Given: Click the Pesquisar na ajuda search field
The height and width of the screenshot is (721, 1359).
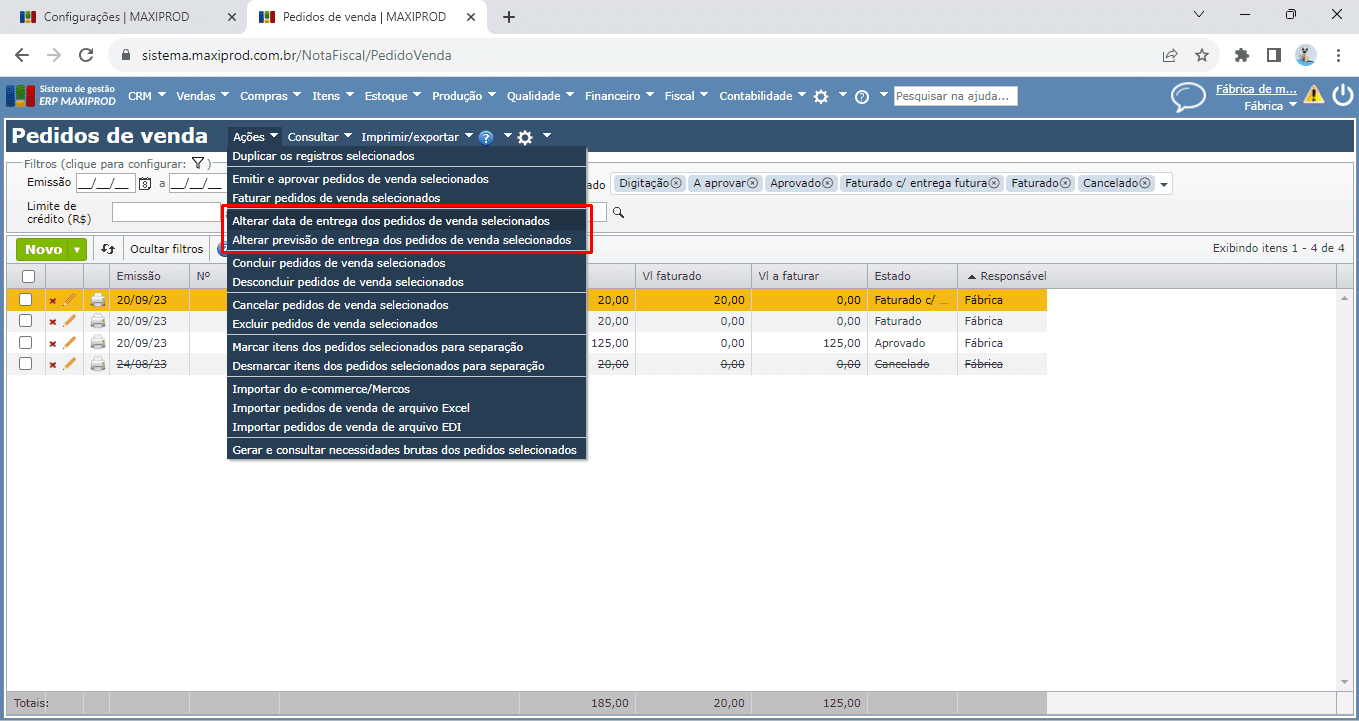Looking at the screenshot, I should click(x=956, y=96).
